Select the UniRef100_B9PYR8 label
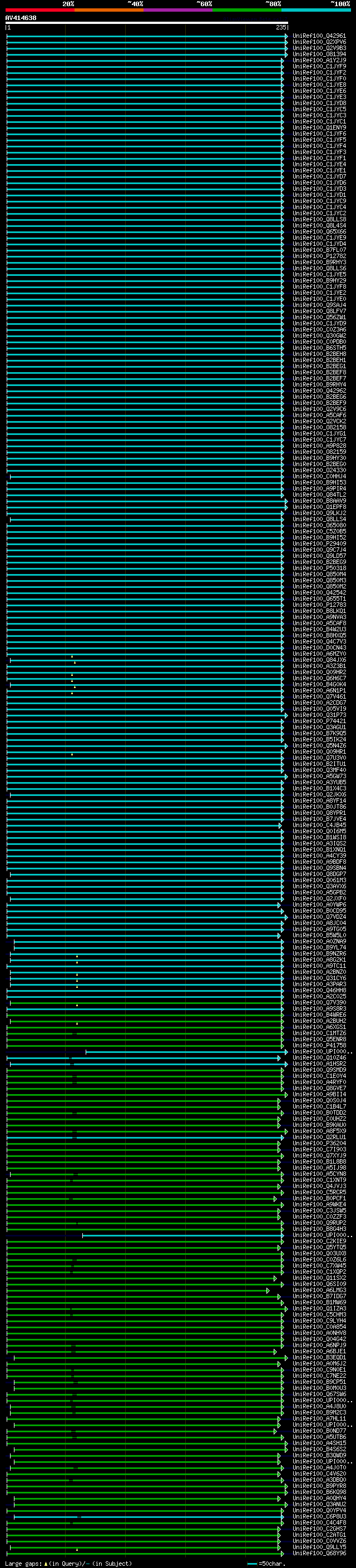The width and height of the screenshot is (356, 1568). pyautogui.click(x=319, y=1487)
